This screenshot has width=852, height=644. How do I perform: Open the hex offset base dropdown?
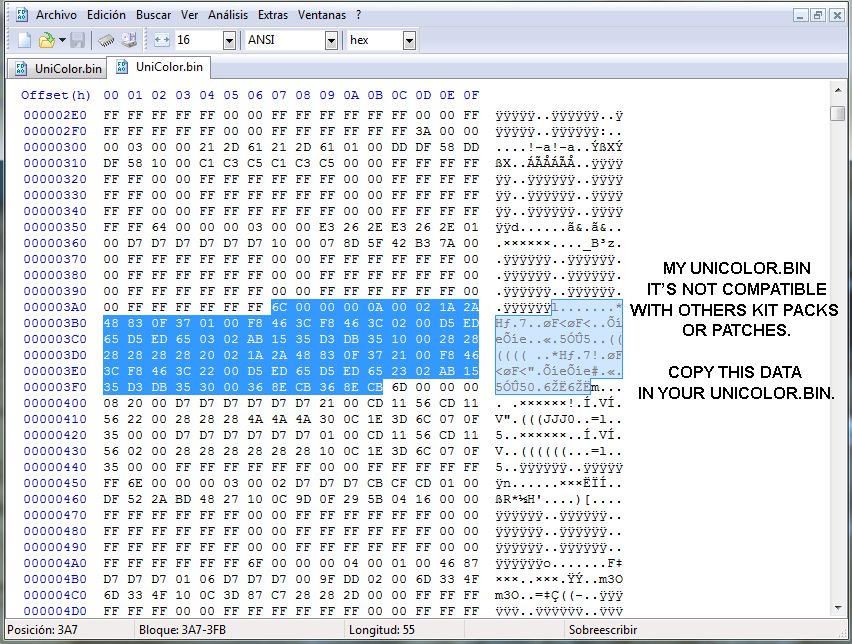[x=409, y=40]
